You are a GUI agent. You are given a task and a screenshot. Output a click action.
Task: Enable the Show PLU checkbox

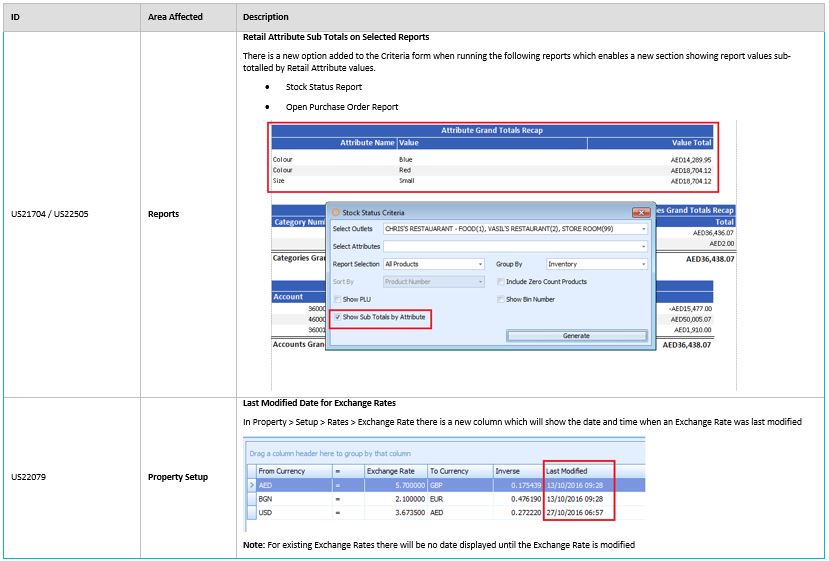click(337, 299)
